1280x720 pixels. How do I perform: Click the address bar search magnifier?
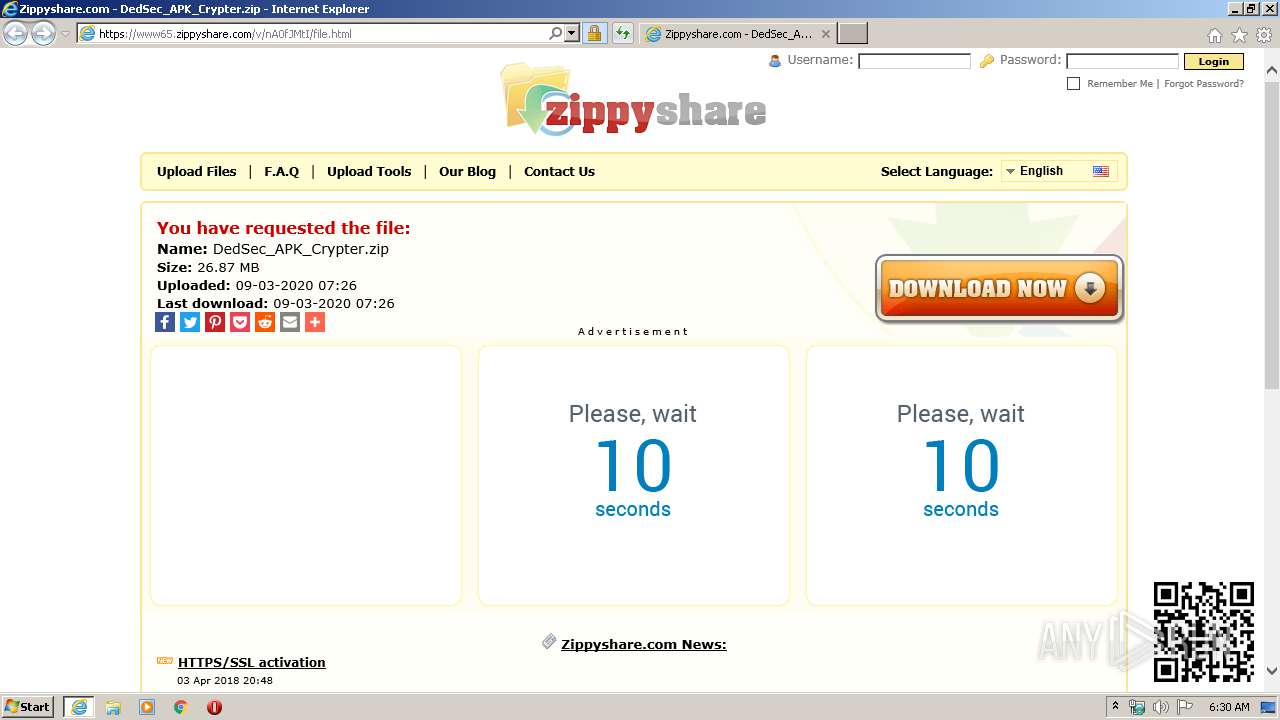point(556,33)
